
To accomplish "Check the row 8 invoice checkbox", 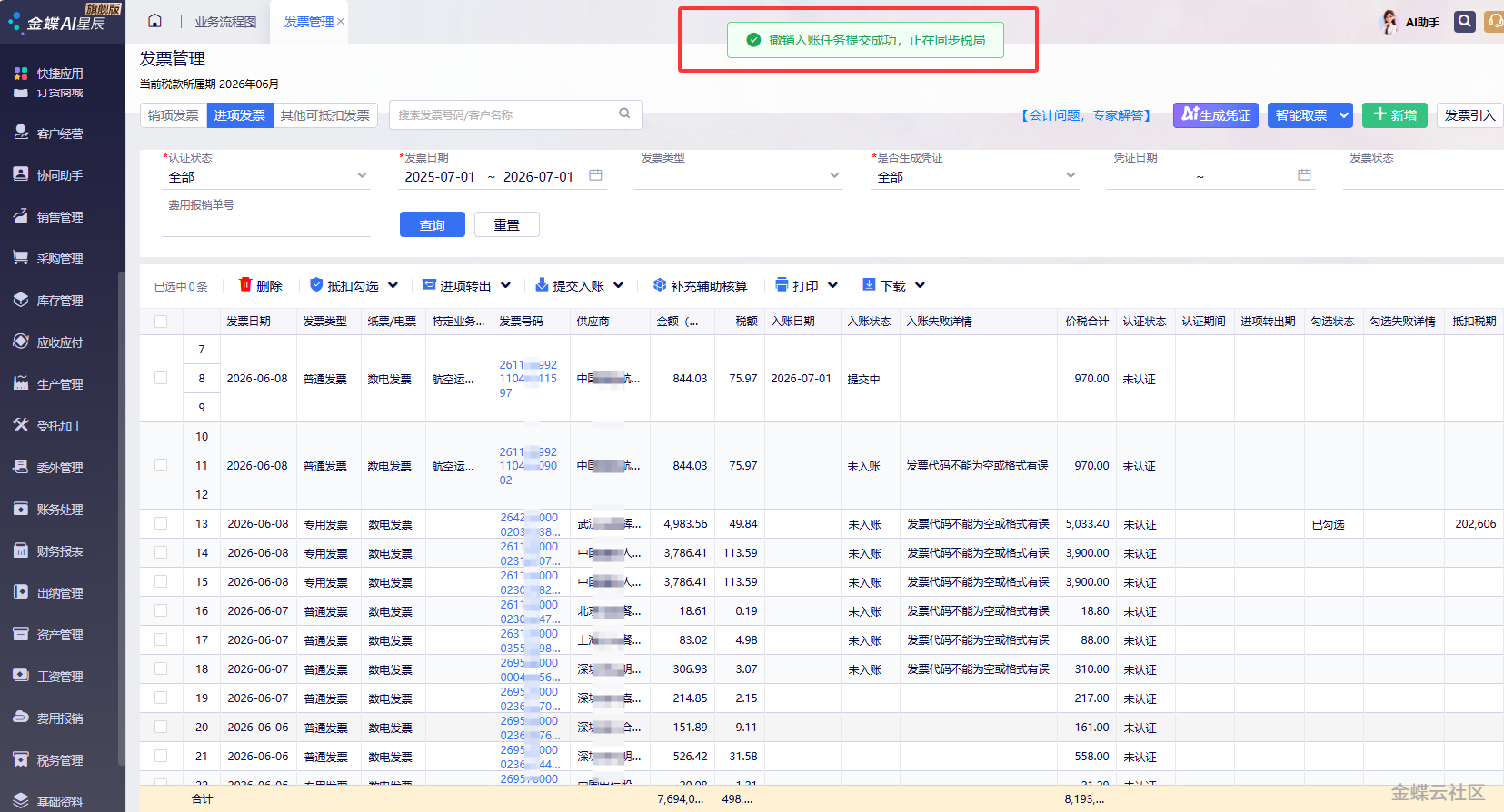I will coord(161,378).
